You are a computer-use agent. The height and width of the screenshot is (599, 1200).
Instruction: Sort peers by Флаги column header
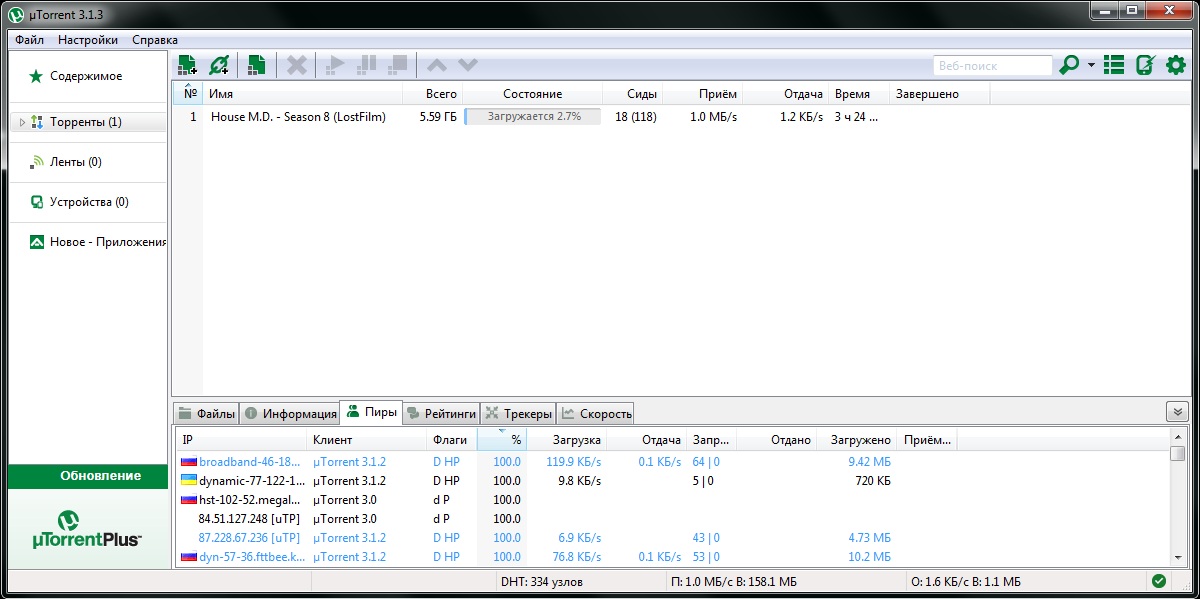[x=452, y=440]
